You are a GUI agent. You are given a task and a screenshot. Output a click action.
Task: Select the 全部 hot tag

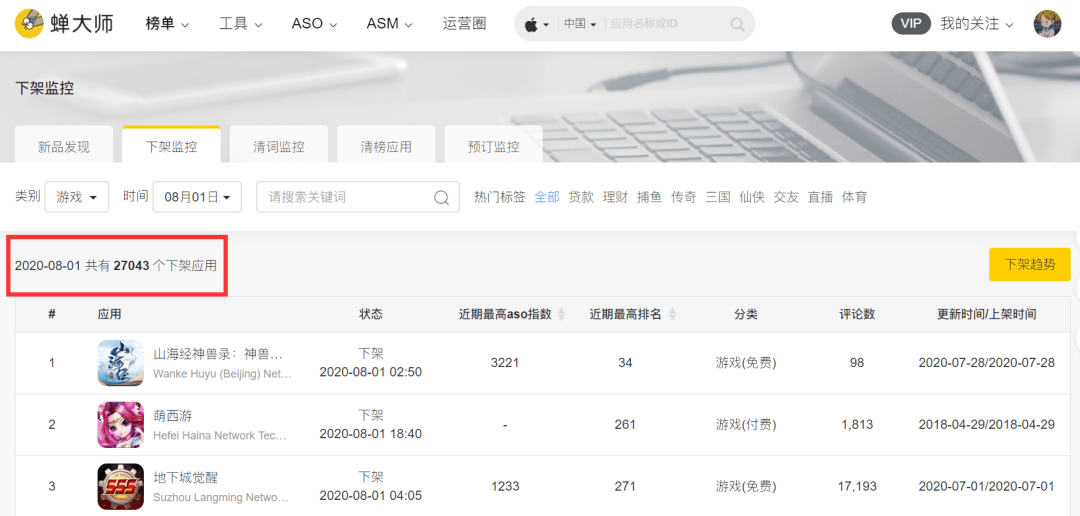[547, 197]
